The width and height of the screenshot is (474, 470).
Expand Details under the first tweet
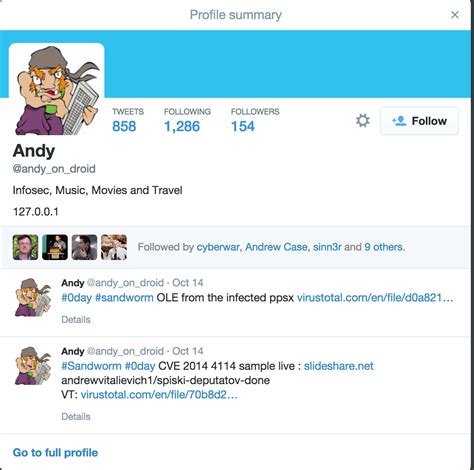(76, 319)
